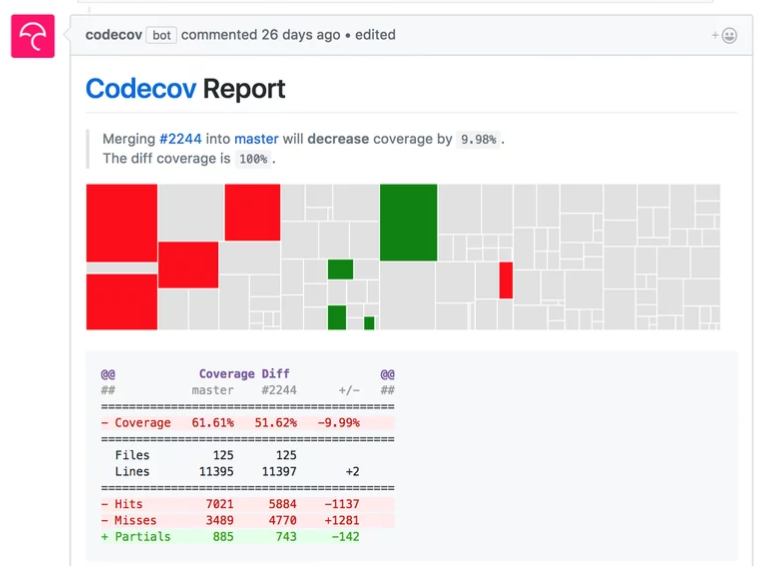The height and width of the screenshot is (584, 772).
Task: Click the 51.62% coverage value
Action: tap(276, 423)
